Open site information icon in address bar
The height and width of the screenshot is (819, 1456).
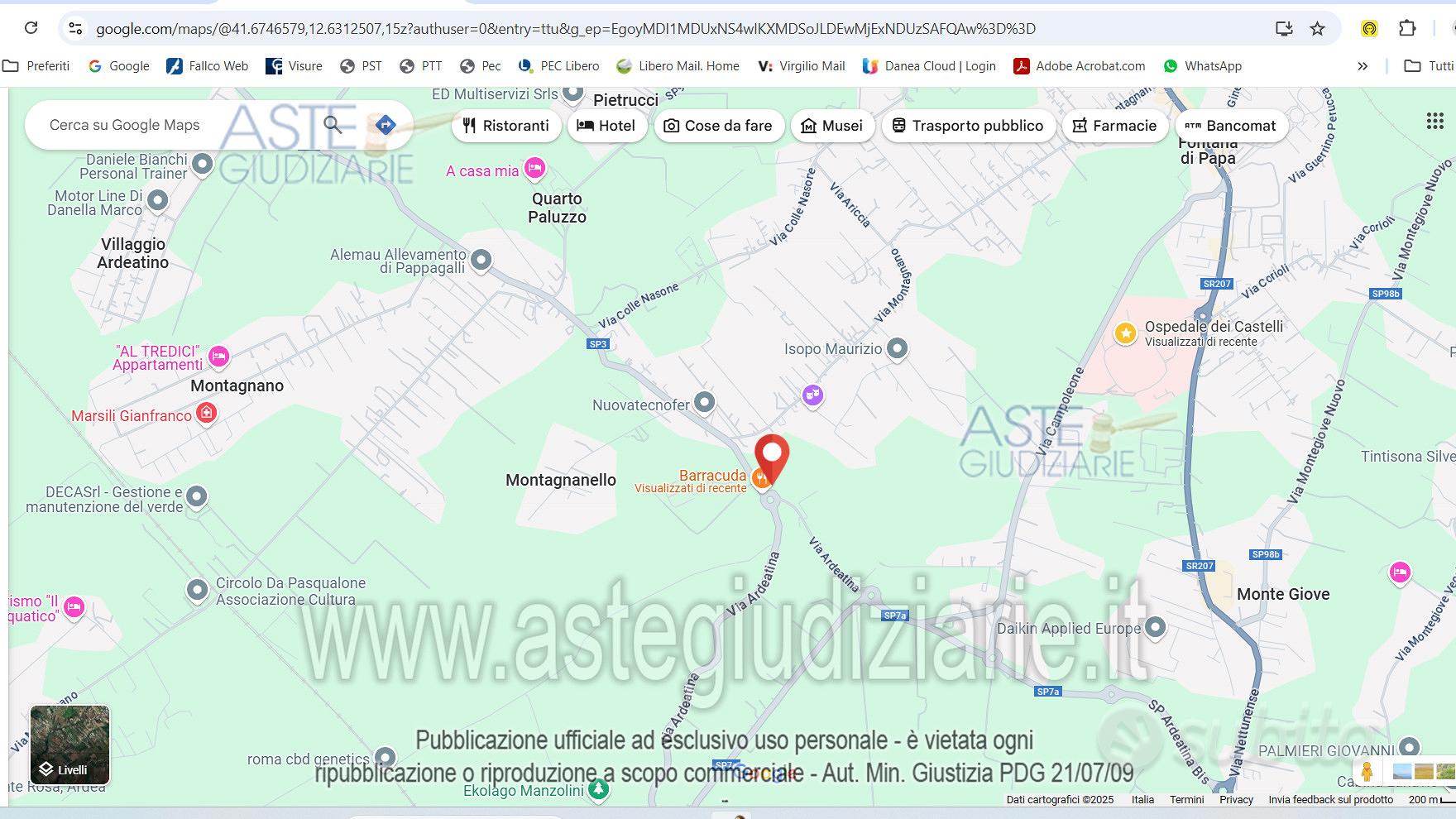click(75, 28)
